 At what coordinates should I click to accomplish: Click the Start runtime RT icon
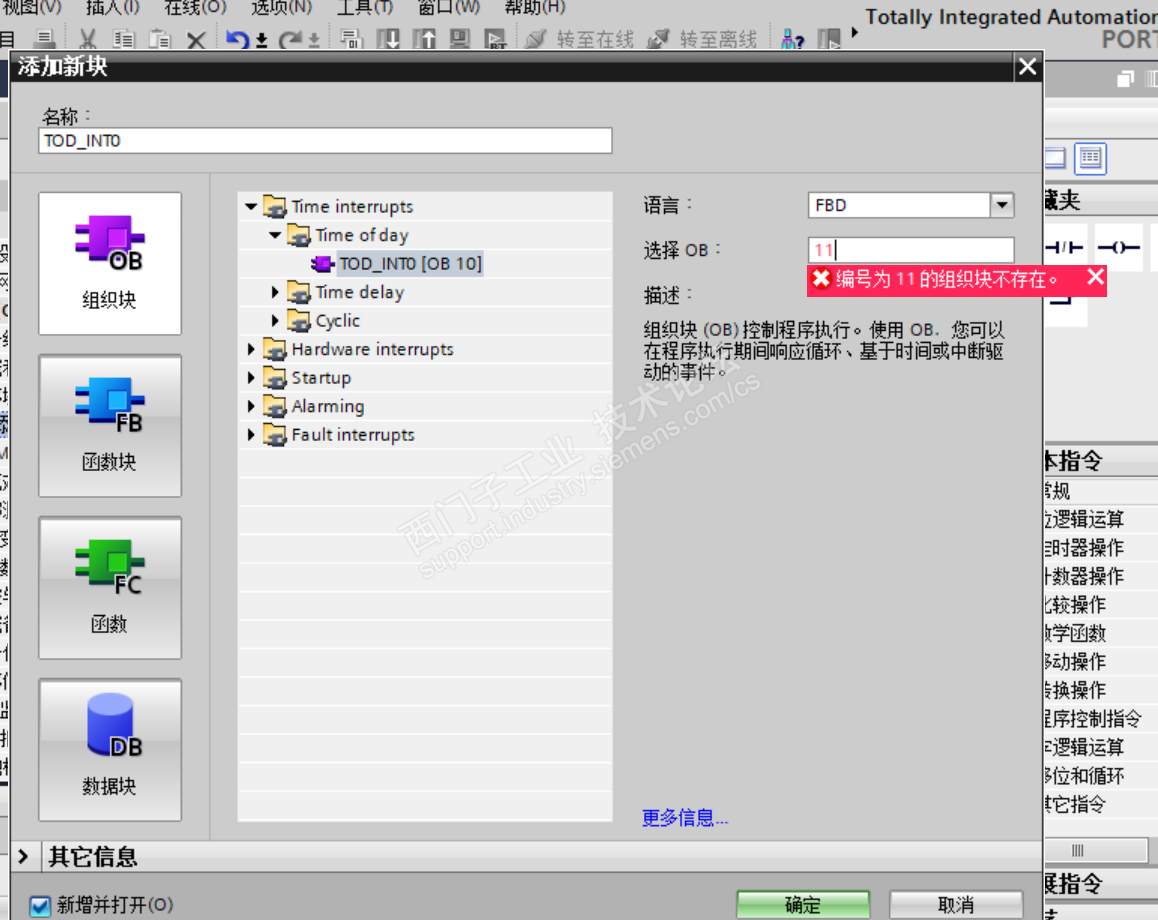(495, 38)
